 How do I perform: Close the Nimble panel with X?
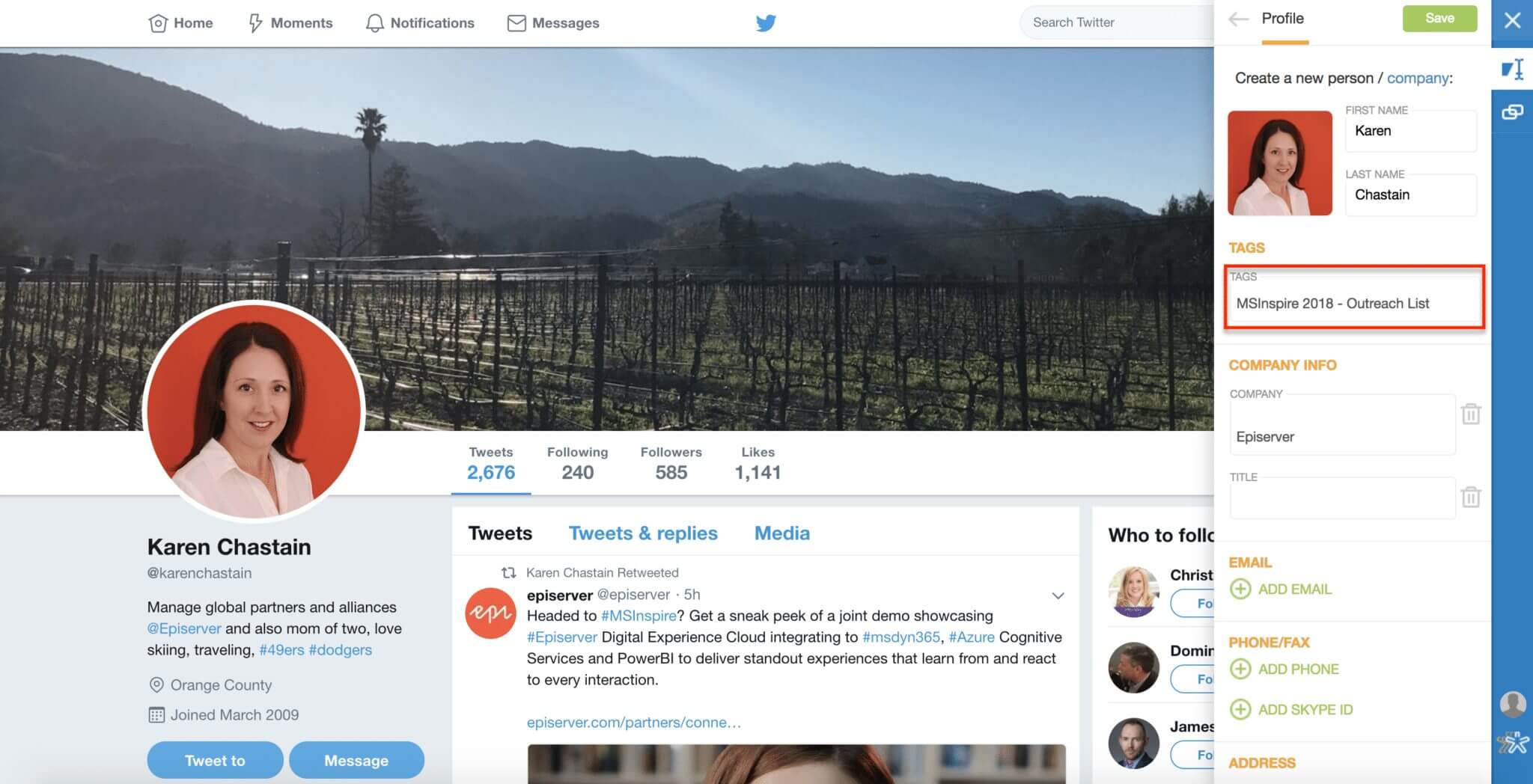[1512, 20]
